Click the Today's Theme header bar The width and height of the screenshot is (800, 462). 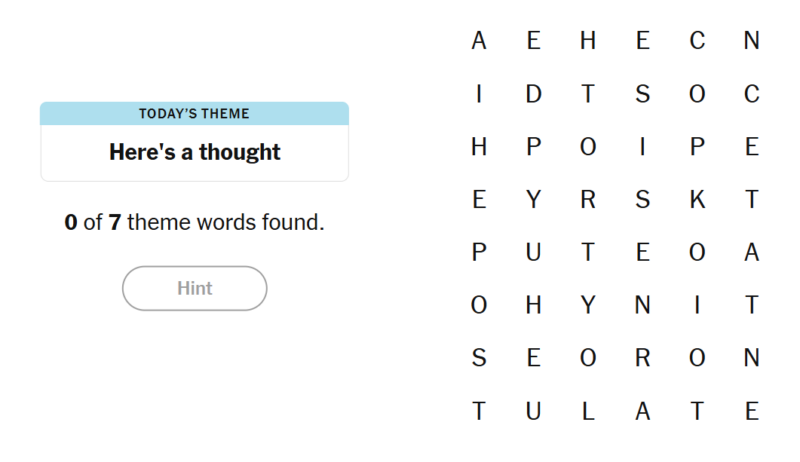click(x=194, y=113)
